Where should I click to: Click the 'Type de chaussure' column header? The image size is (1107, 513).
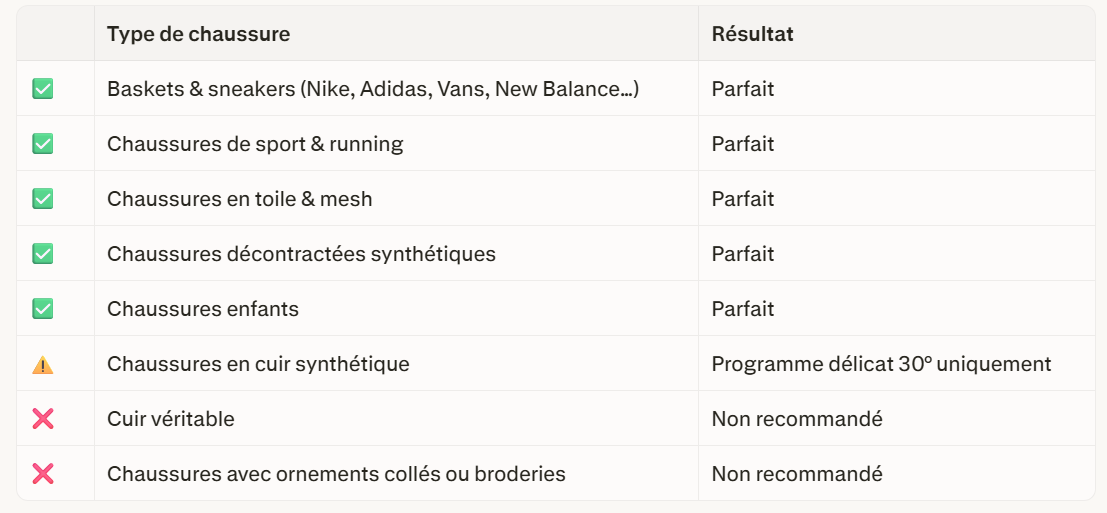pyautogui.click(x=198, y=34)
